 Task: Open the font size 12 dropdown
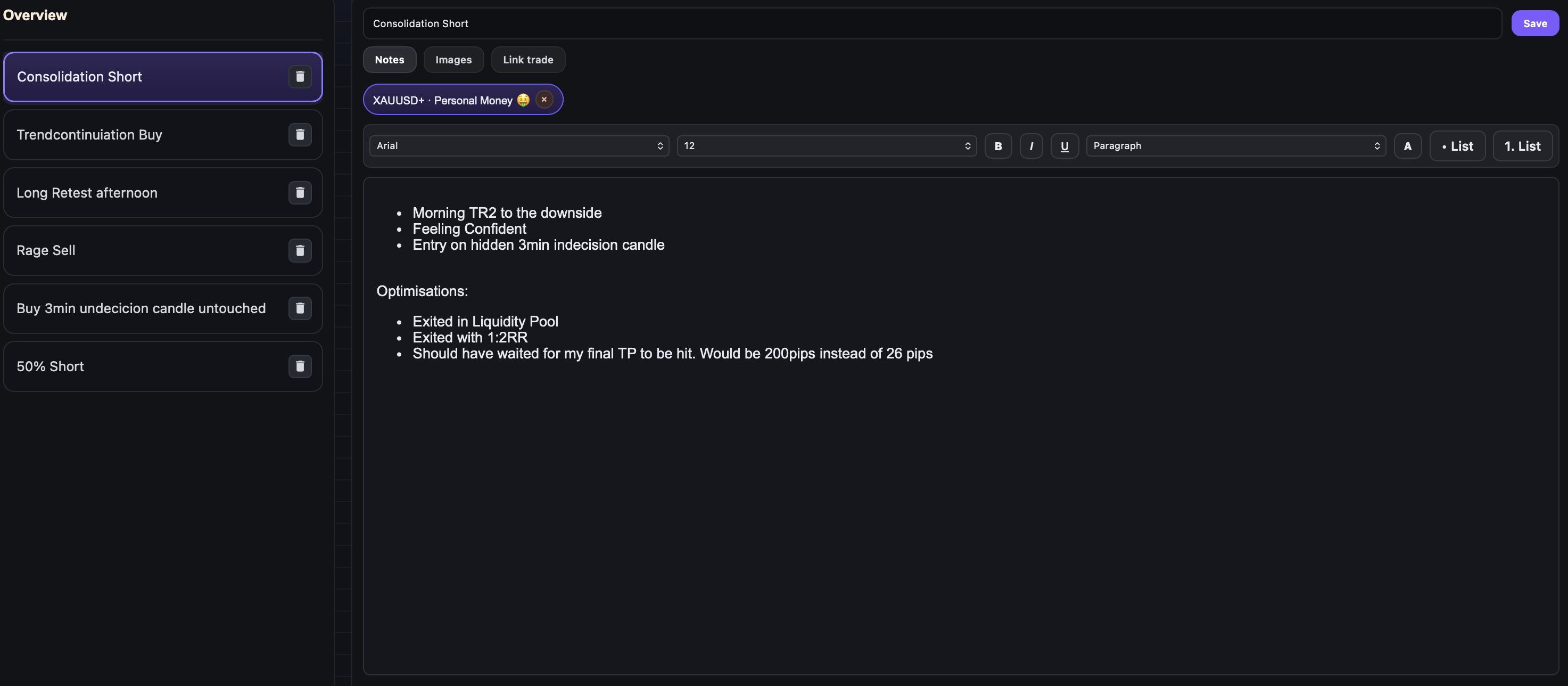(x=826, y=146)
